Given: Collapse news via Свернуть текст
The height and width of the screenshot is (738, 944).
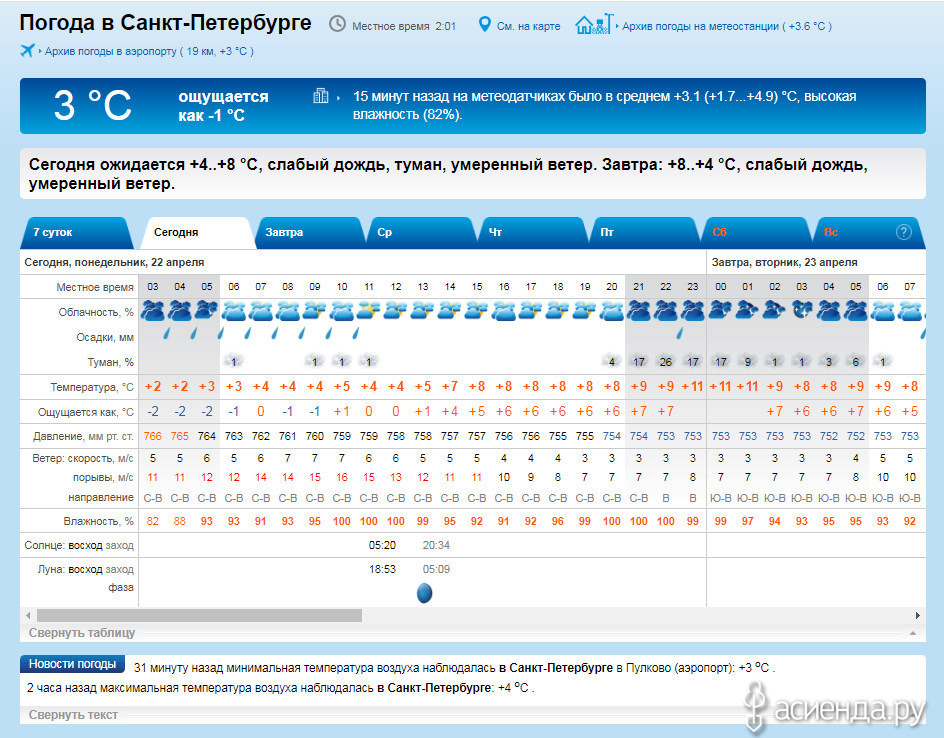Looking at the screenshot, I should tap(73, 715).
